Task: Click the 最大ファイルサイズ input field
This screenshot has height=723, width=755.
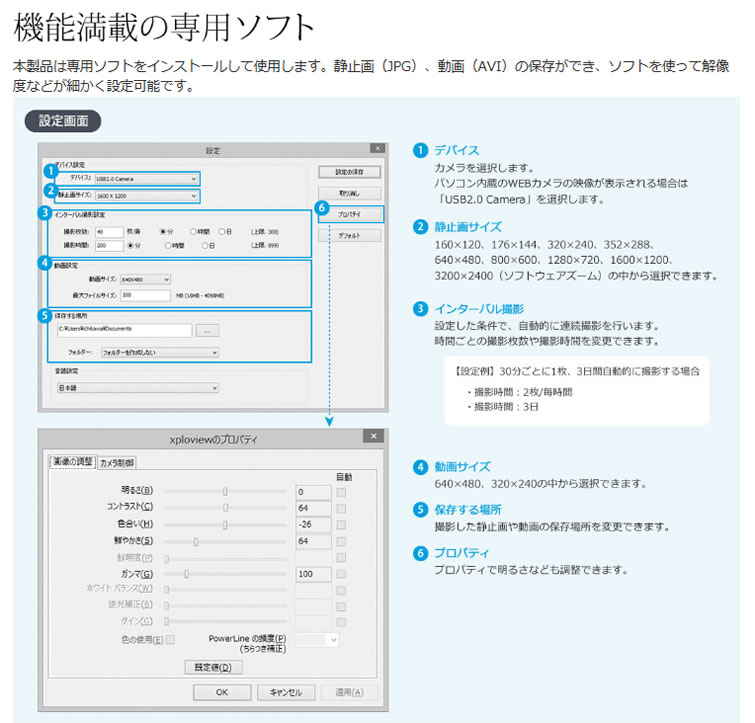Action: coord(145,295)
